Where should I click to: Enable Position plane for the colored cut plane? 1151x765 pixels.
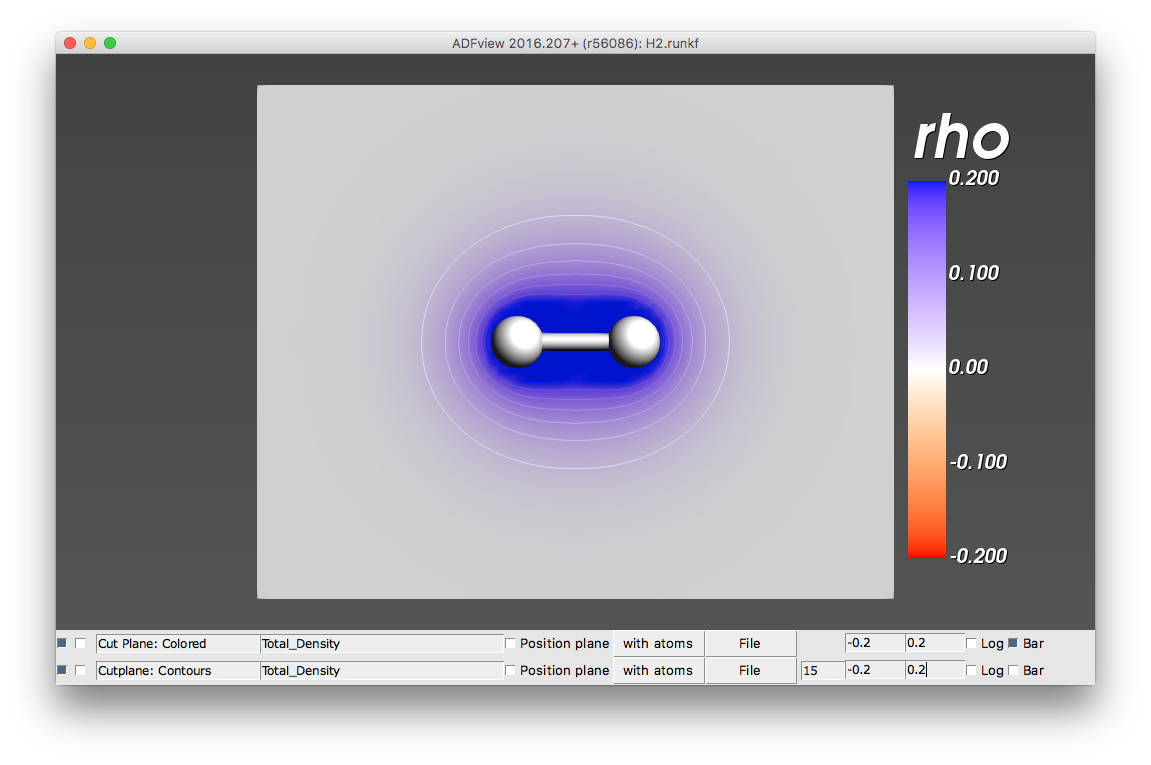click(x=509, y=643)
